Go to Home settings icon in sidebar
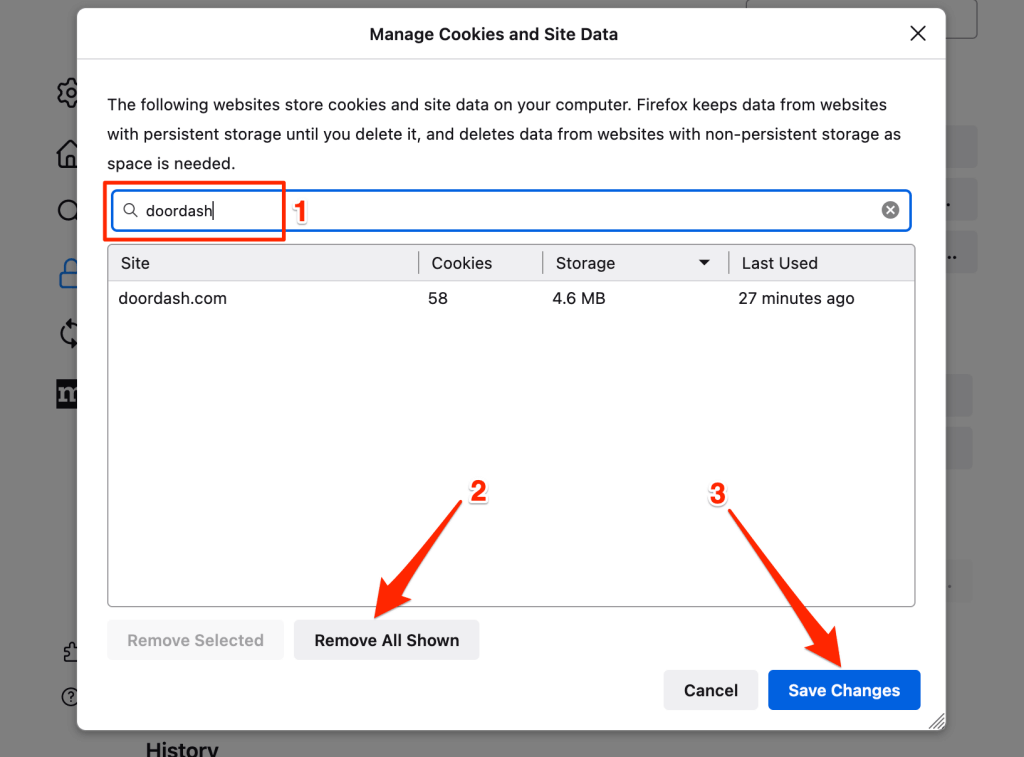The image size is (1024, 757). 67,154
